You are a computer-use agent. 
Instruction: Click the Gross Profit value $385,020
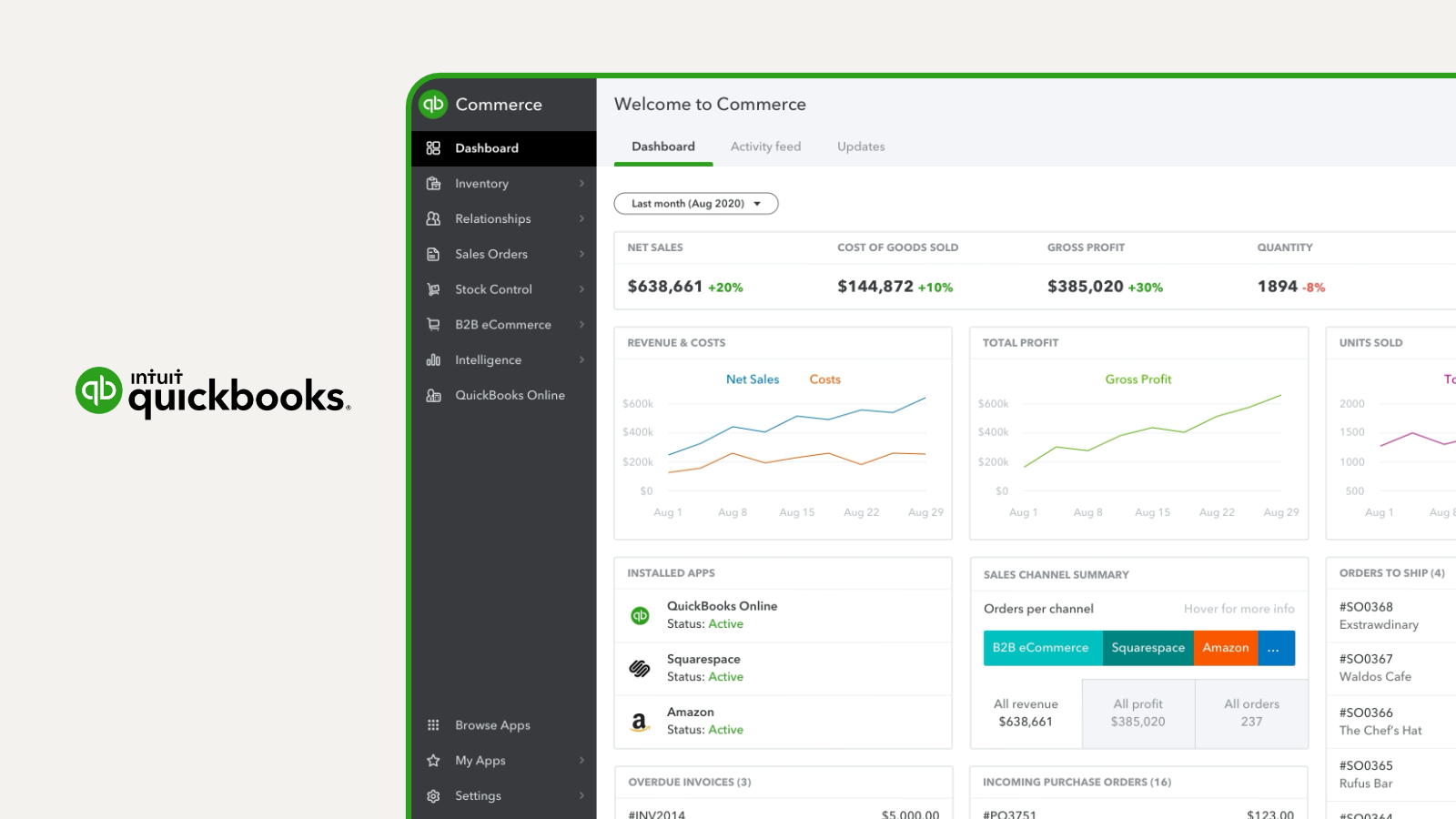(x=1086, y=287)
